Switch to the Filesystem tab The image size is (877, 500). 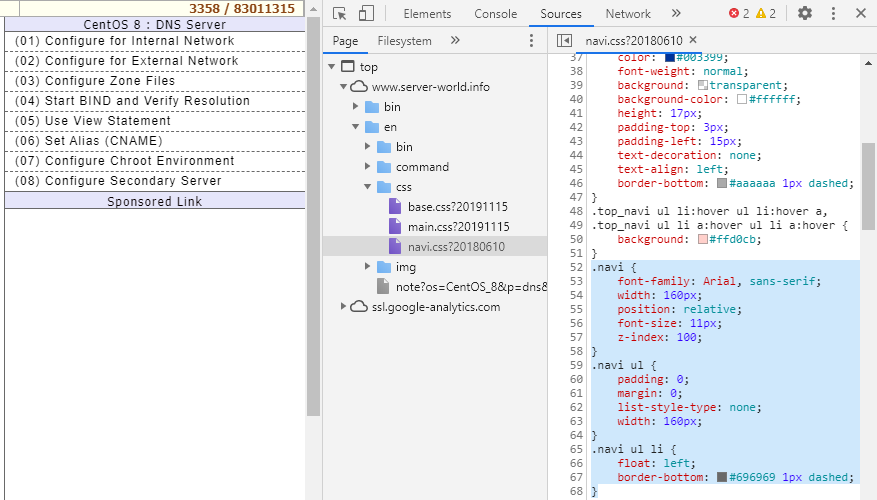pyautogui.click(x=404, y=41)
